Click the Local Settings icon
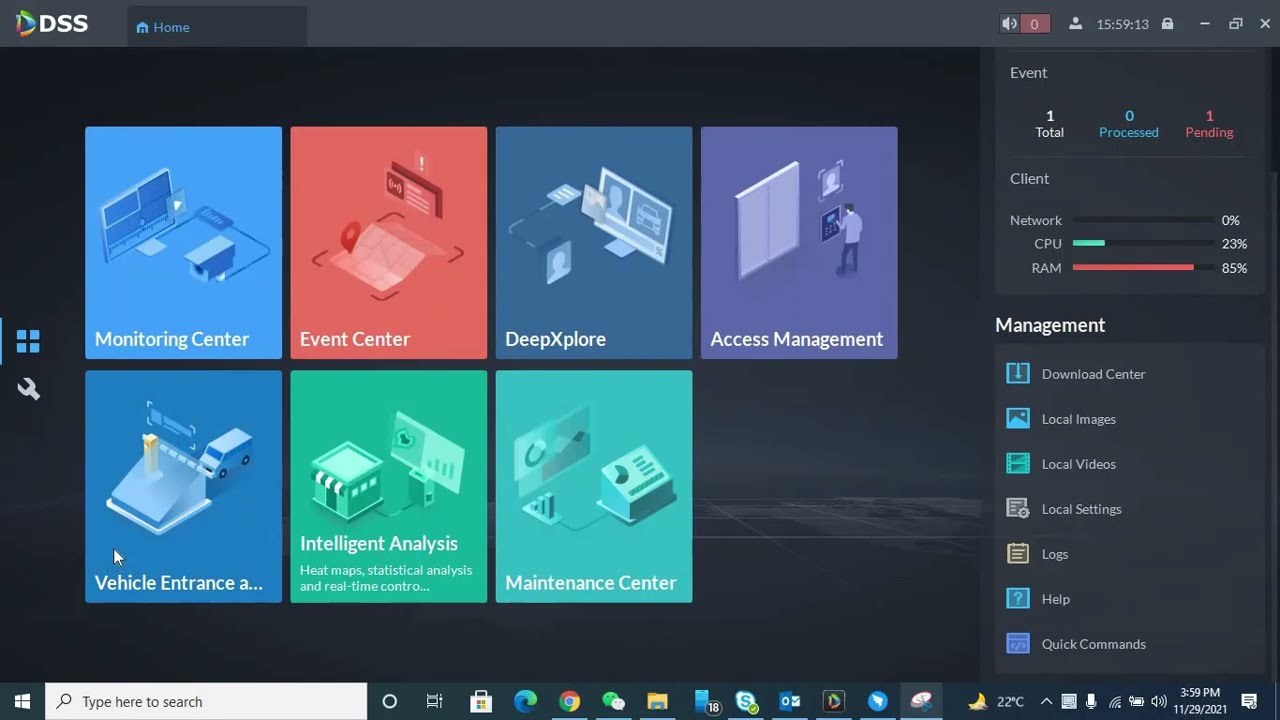Viewport: 1280px width, 720px height. click(1017, 508)
